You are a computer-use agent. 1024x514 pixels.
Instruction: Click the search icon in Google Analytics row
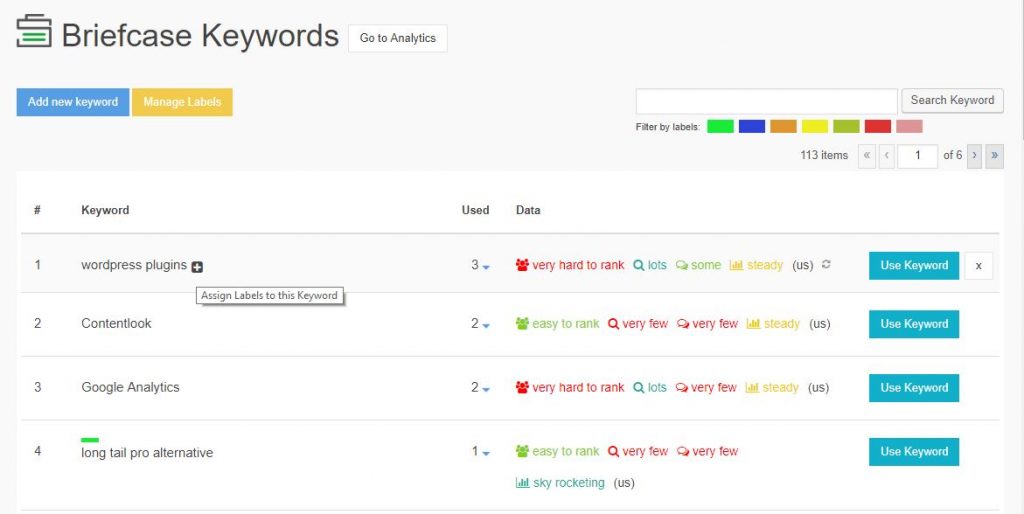click(x=639, y=387)
